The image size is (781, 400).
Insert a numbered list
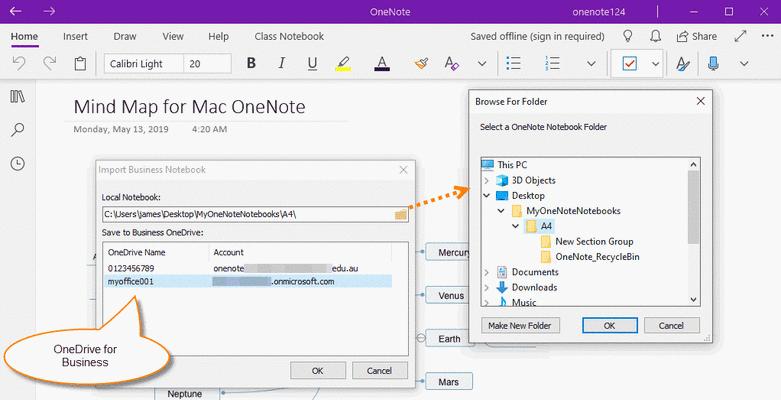(x=552, y=63)
